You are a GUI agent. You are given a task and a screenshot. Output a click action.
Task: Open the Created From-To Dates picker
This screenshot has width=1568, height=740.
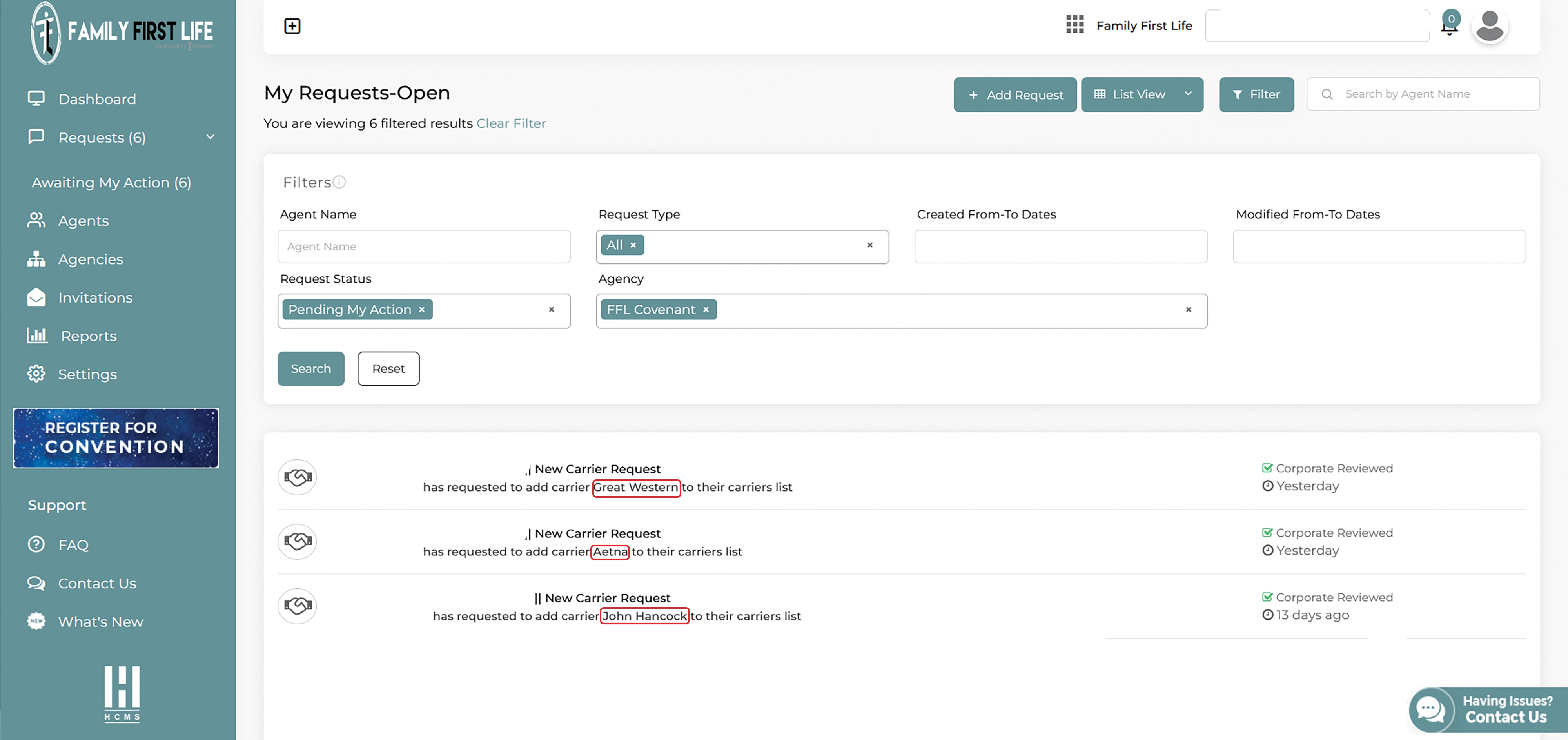click(x=1060, y=247)
